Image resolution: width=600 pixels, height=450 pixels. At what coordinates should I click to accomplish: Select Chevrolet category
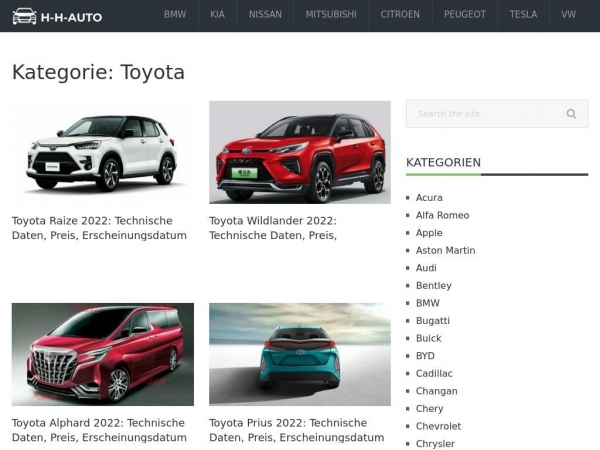(438, 427)
